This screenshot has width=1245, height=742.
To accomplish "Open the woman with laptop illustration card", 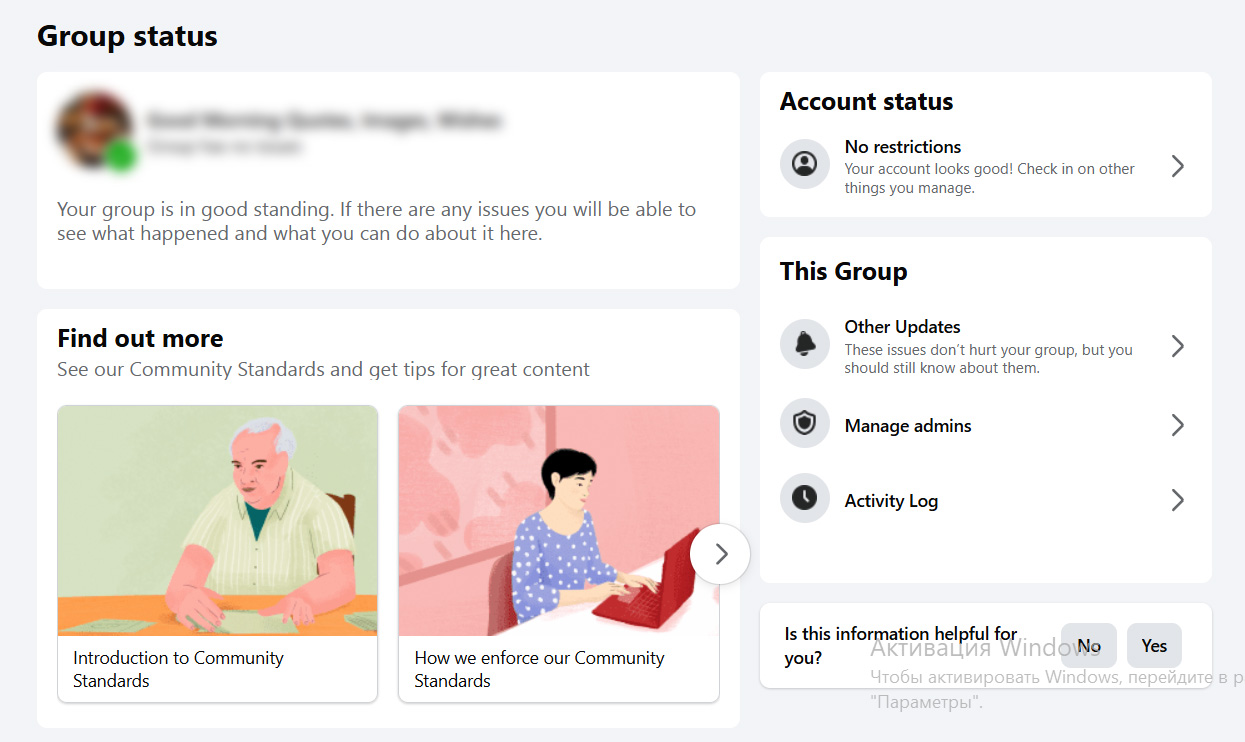I will point(558,520).
